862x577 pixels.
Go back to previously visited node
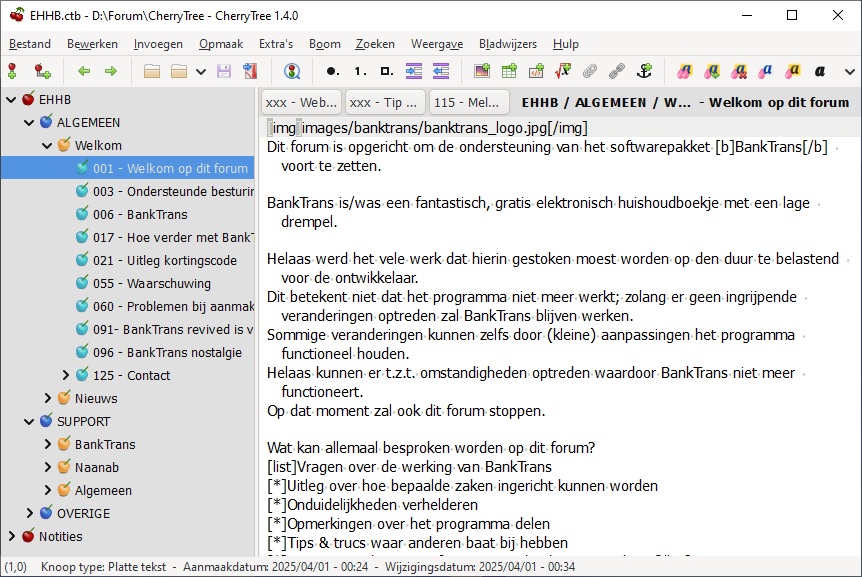pos(84,71)
